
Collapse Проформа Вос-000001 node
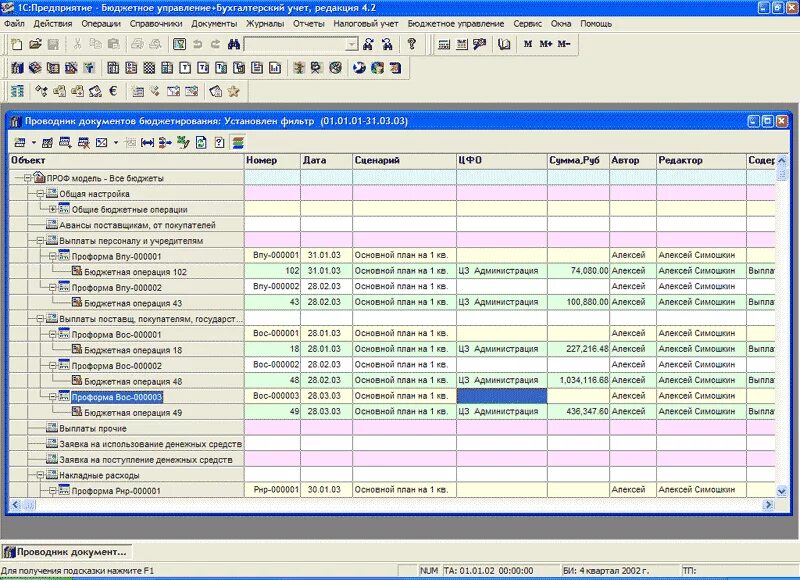point(52,335)
